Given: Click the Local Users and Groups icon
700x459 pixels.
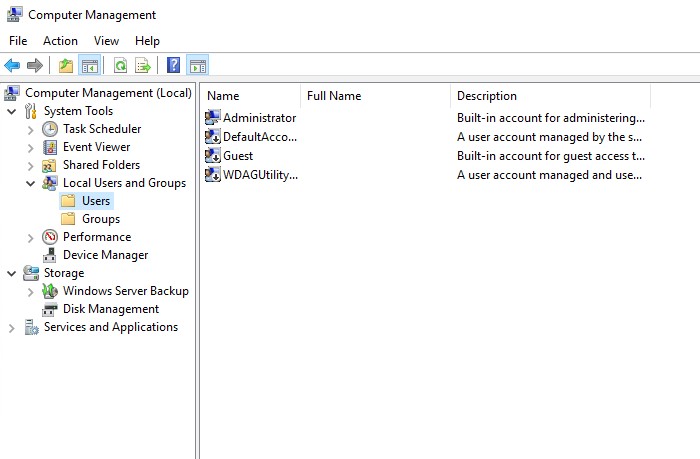Looking at the screenshot, I should pos(50,183).
